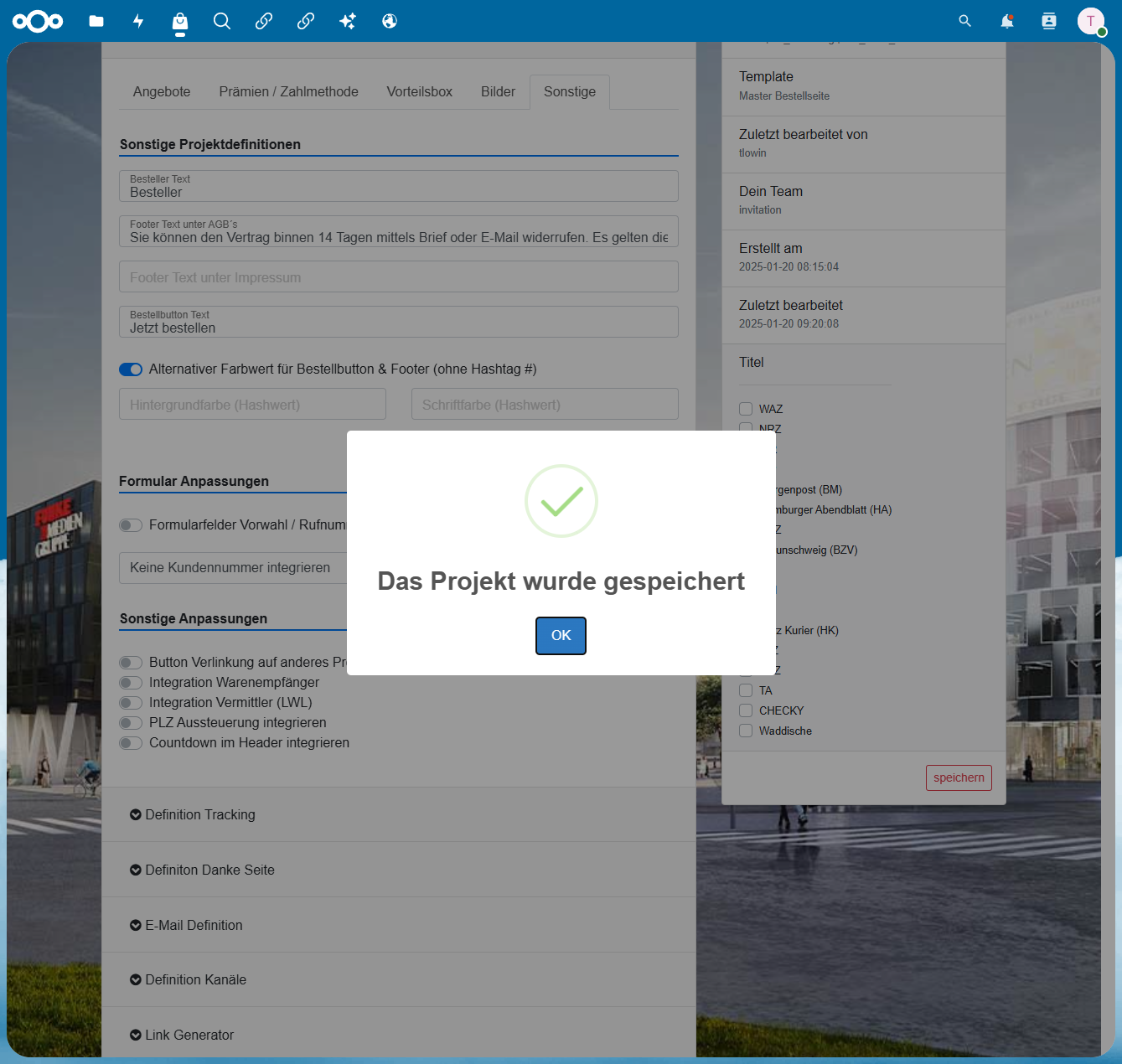Select the CHECKY checkbox
This screenshot has width=1122, height=1064.
tap(746, 710)
